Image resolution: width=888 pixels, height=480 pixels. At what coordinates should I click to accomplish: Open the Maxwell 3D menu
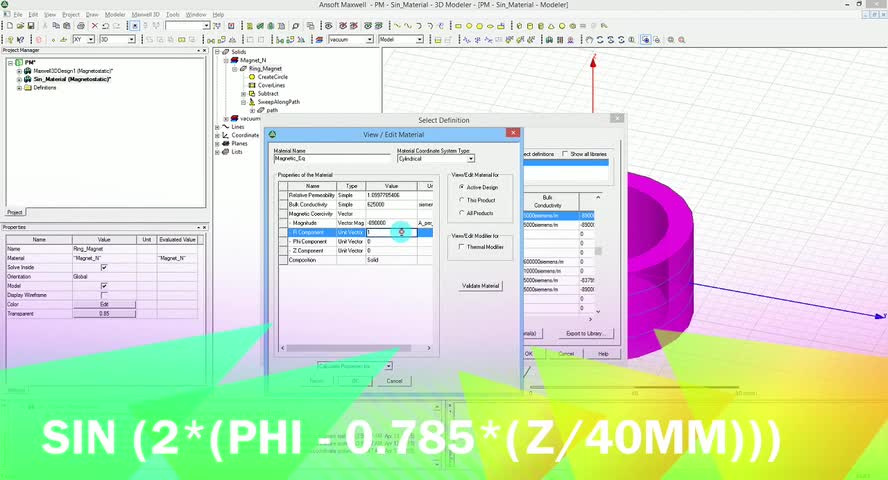(146, 15)
